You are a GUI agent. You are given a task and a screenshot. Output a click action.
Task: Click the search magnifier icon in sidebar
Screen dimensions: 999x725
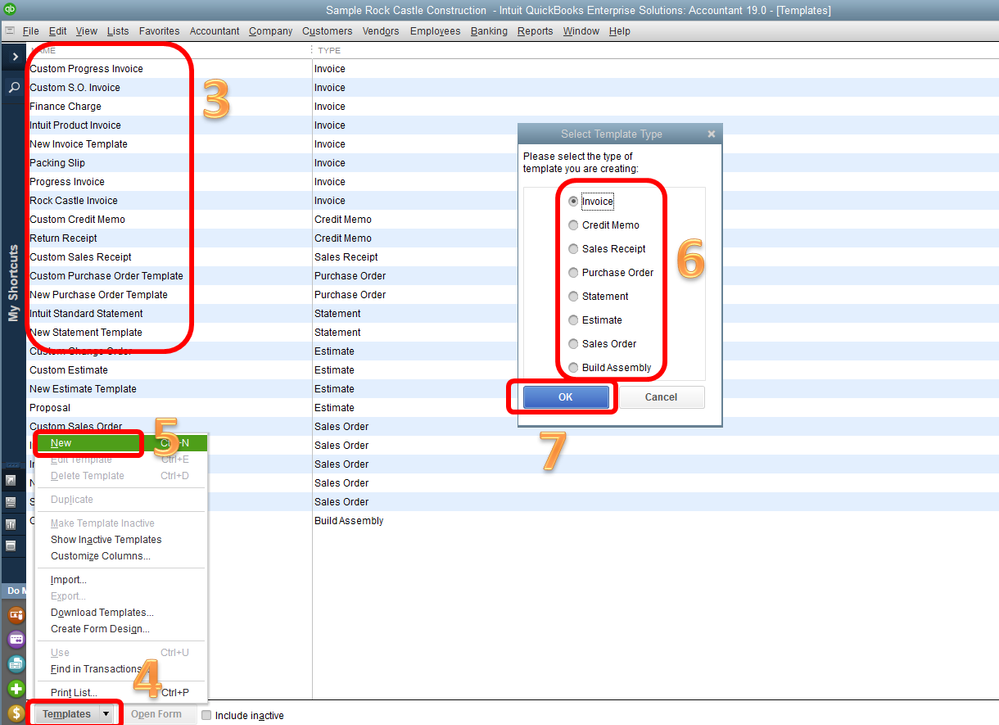[x=14, y=87]
